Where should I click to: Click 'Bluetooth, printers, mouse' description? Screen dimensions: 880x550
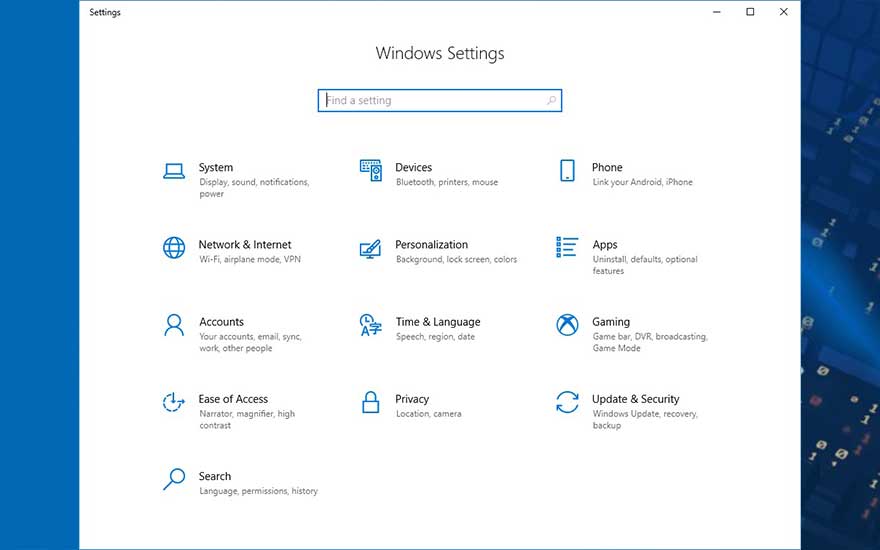(447, 182)
